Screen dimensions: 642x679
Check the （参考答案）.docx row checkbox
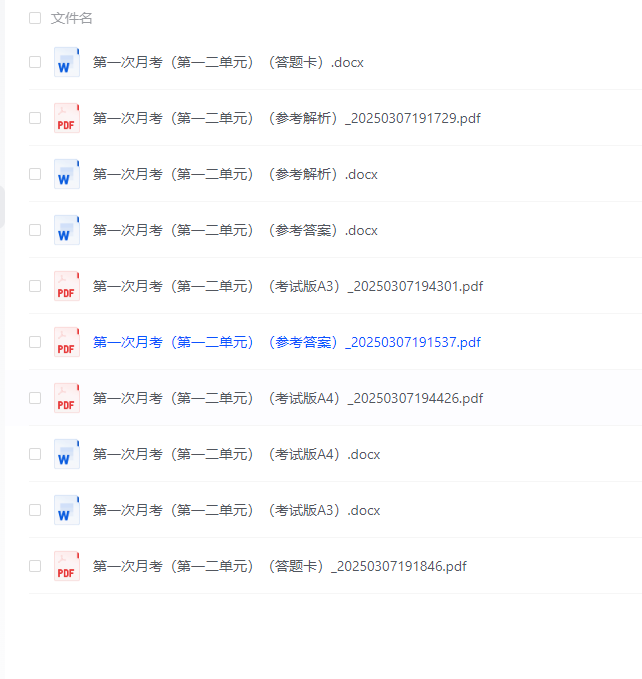35,230
